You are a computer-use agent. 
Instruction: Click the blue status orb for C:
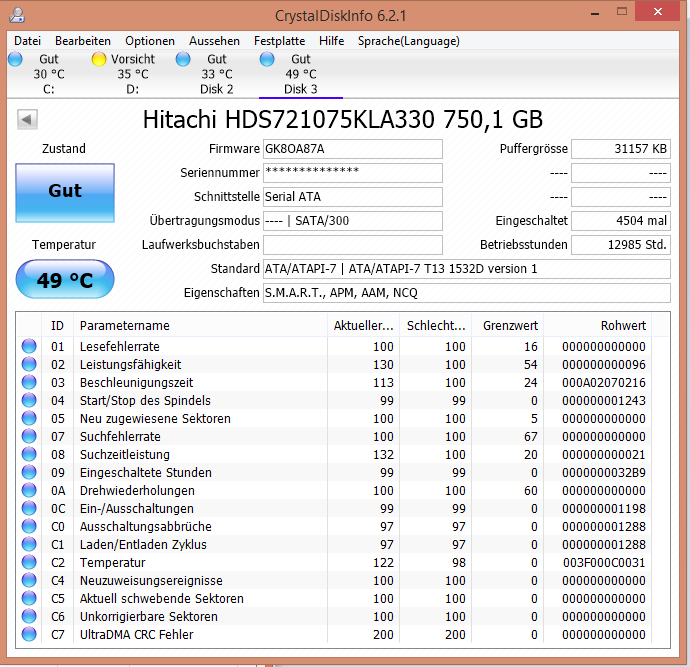[15, 59]
